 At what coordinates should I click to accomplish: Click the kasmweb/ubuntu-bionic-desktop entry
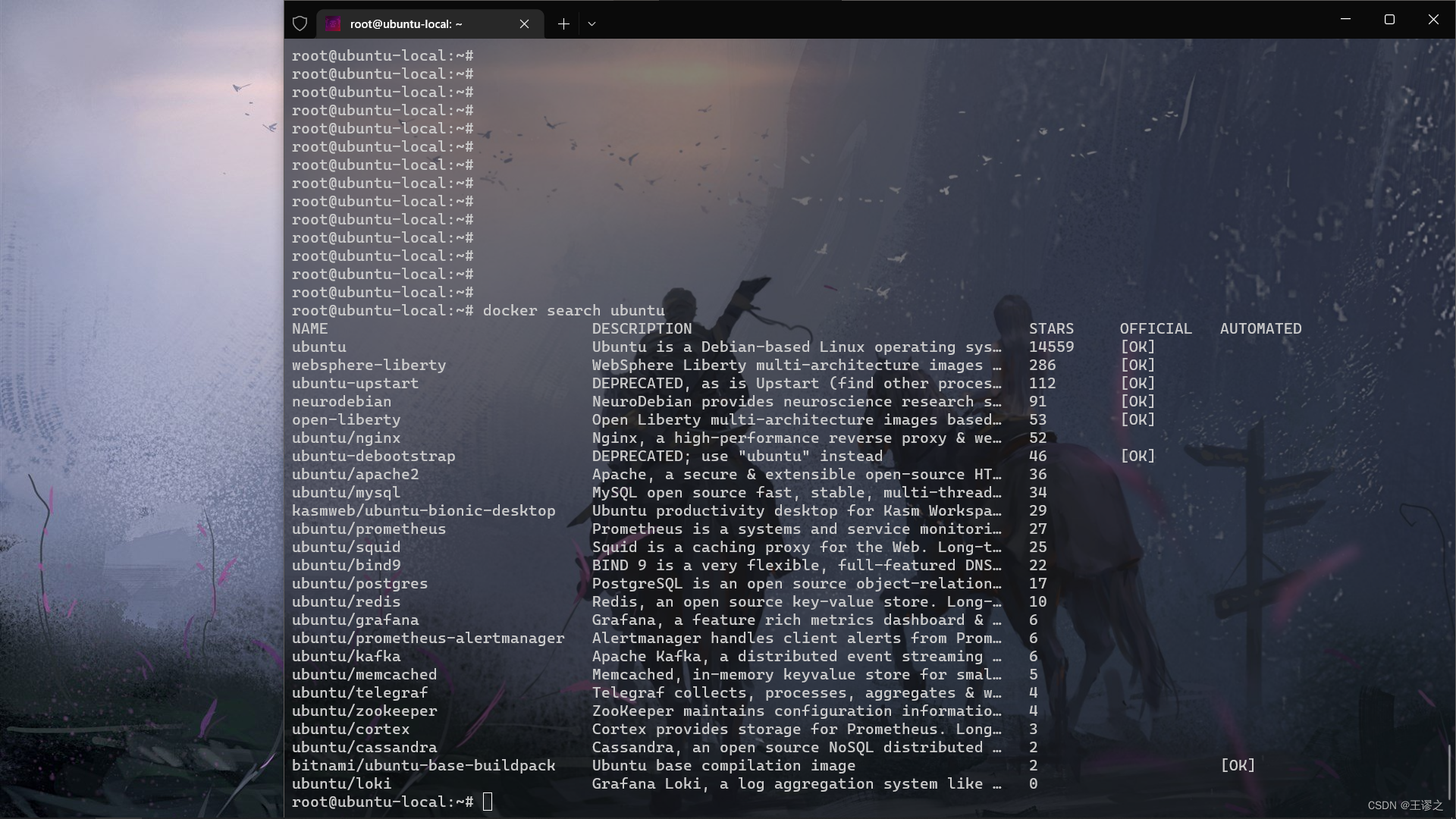pos(423,510)
